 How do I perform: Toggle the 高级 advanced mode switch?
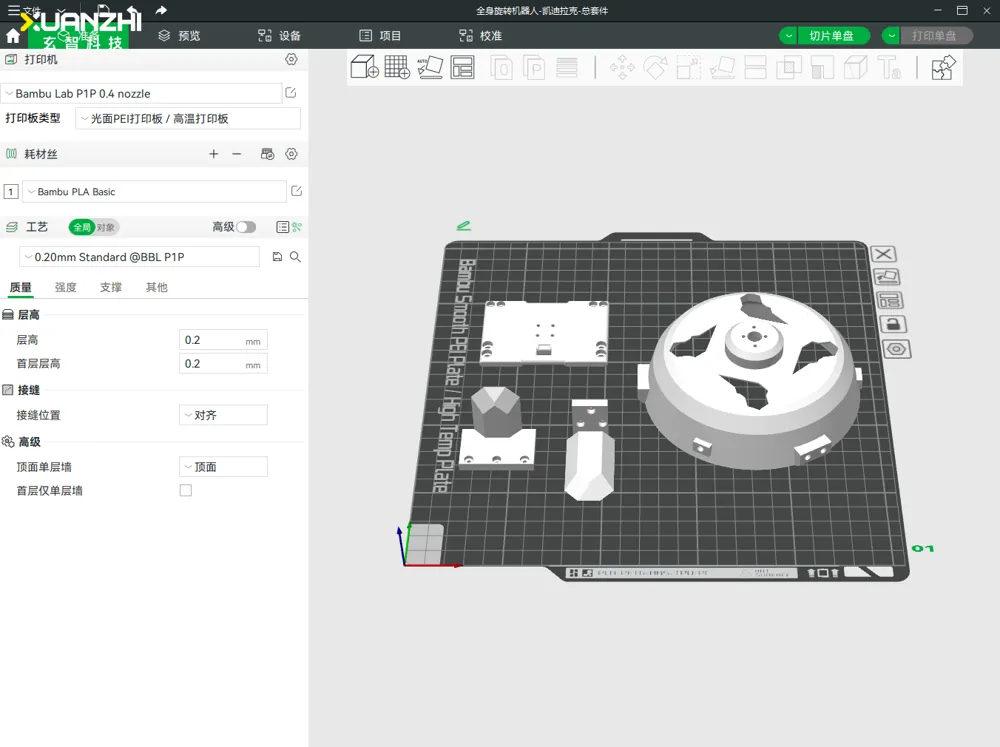(x=246, y=227)
